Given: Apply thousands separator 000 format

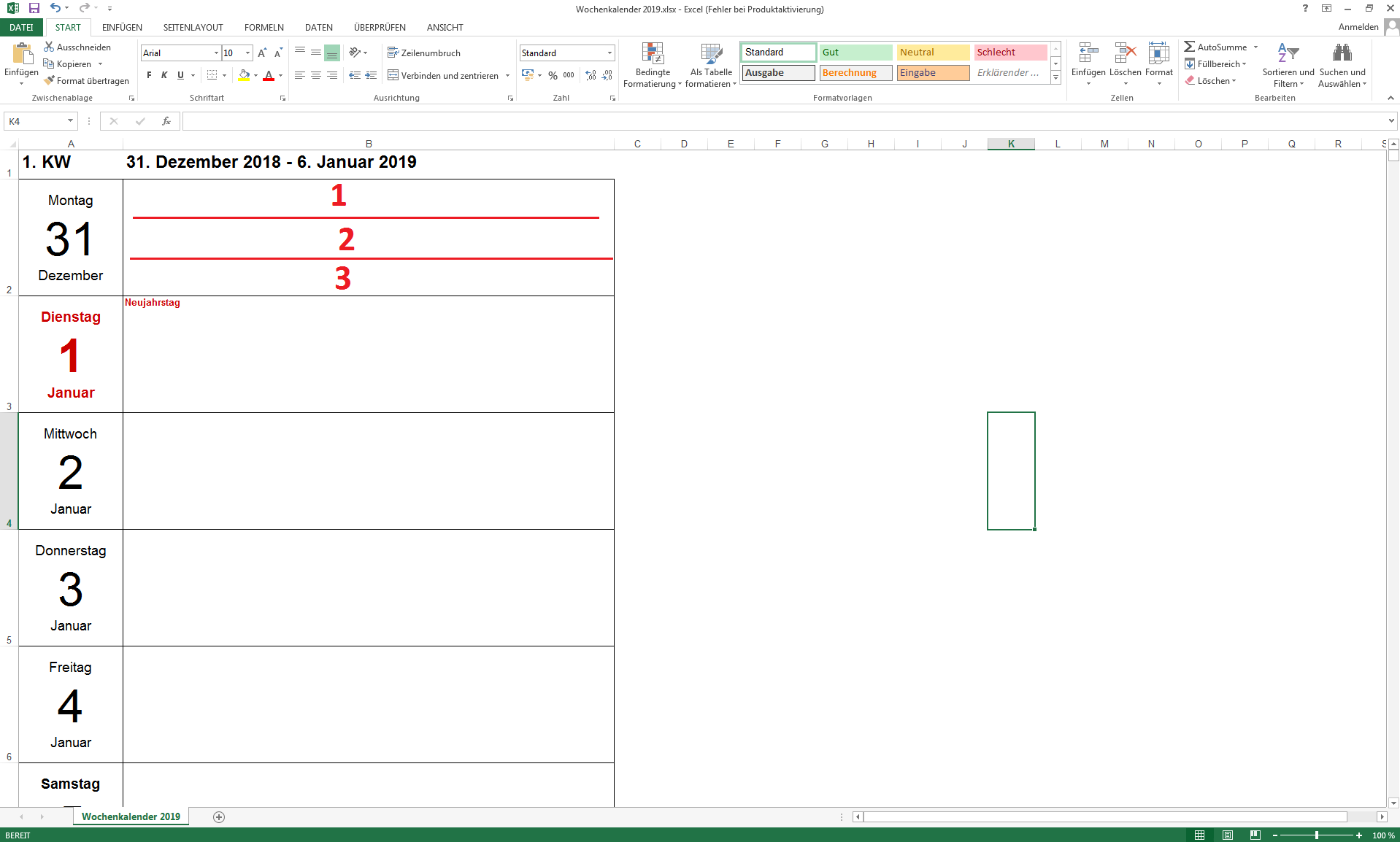Looking at the screenshot, I should [x=569, y=75].
